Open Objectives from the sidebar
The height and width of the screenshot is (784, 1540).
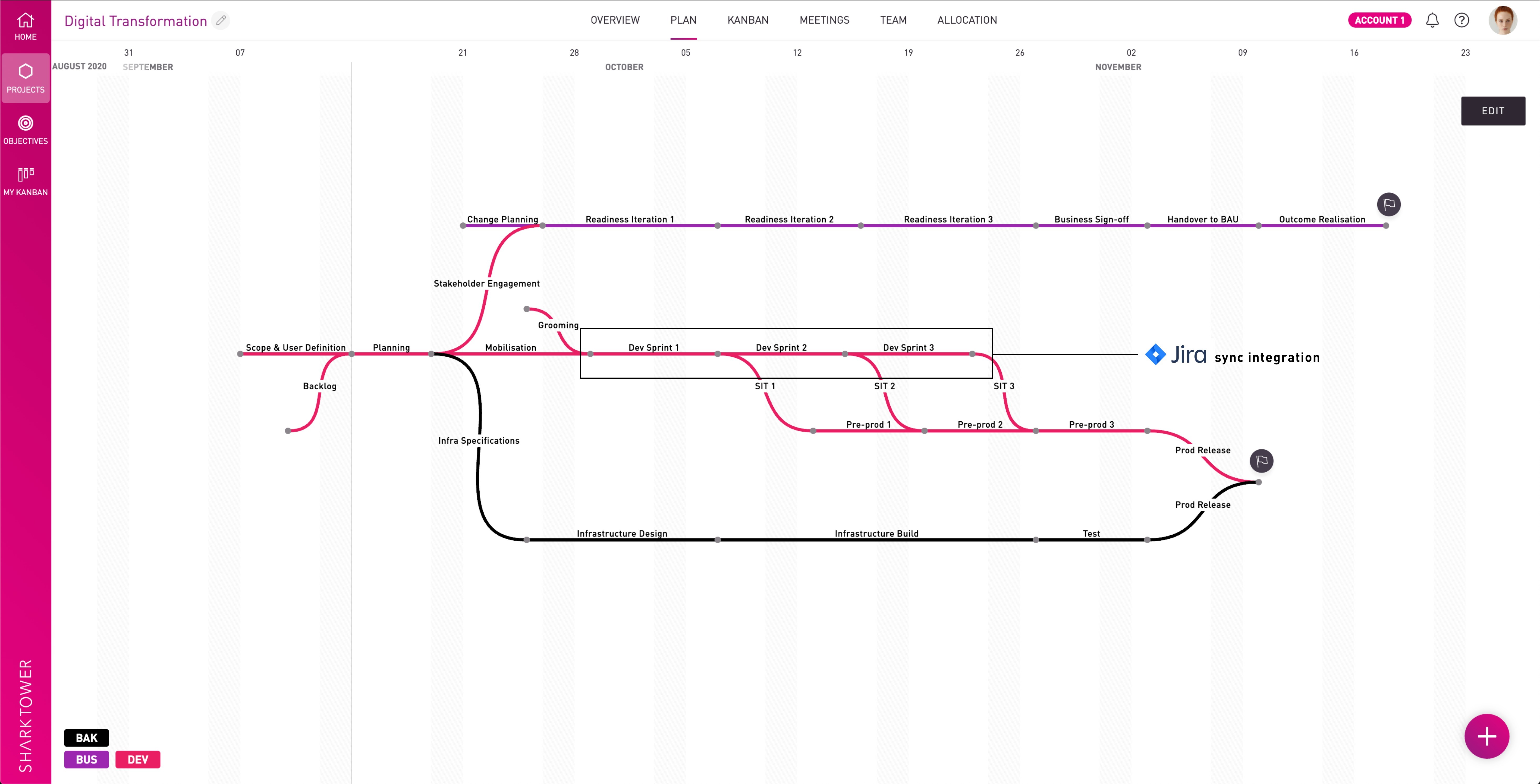tap(25, 130)
